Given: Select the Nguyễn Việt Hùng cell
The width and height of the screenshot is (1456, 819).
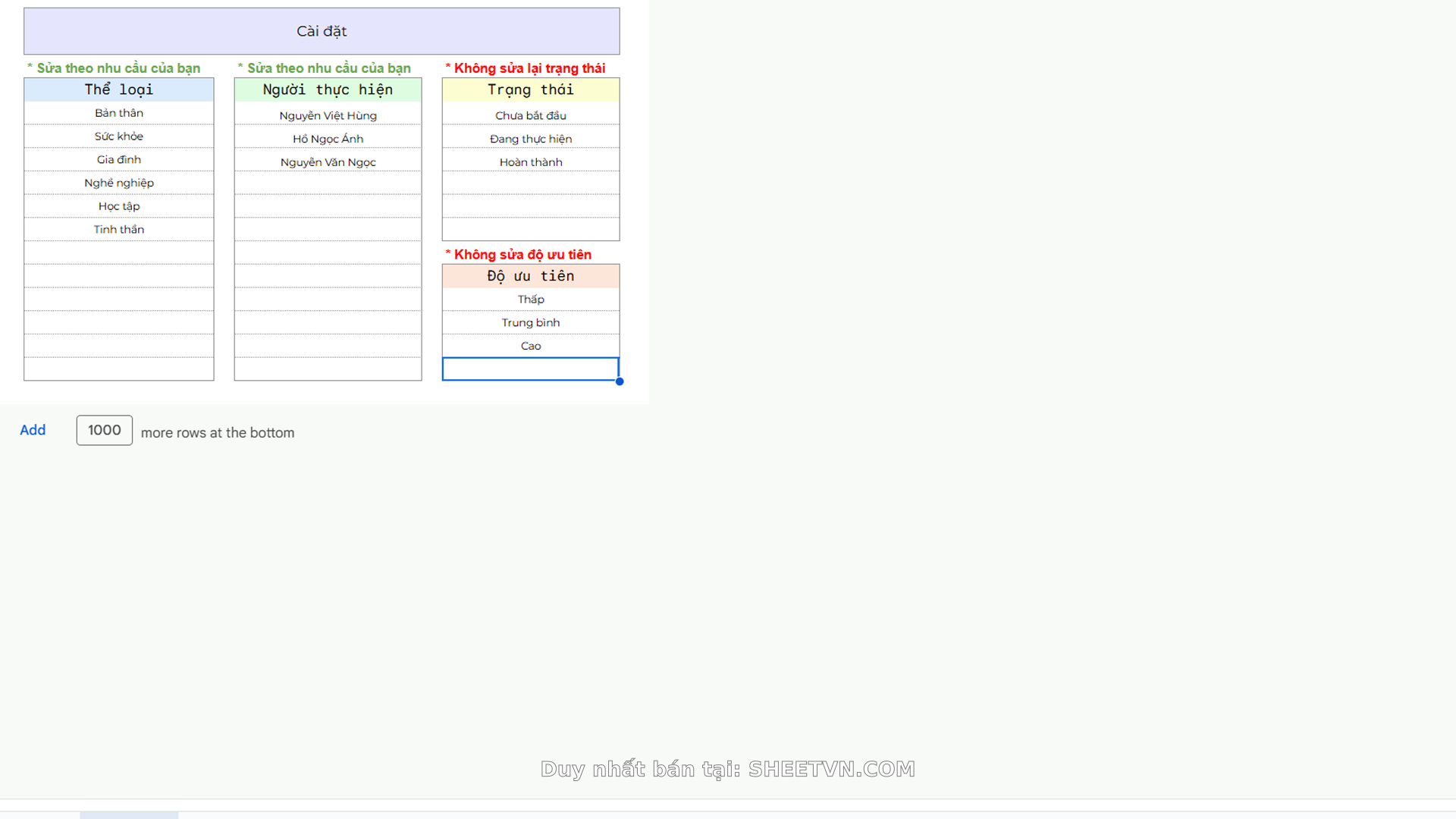Looking at the screenshot, I should [x=328, y=115].
